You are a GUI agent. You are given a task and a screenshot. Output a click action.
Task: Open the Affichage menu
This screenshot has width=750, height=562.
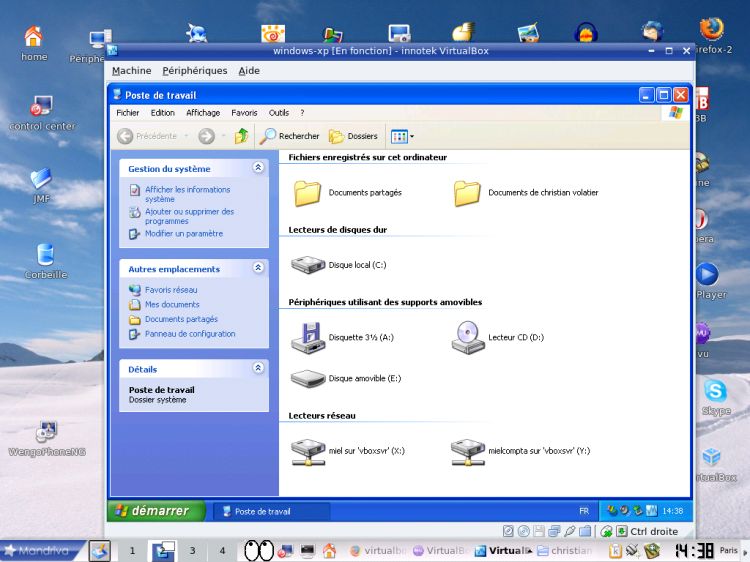click(x=203, y=113)
